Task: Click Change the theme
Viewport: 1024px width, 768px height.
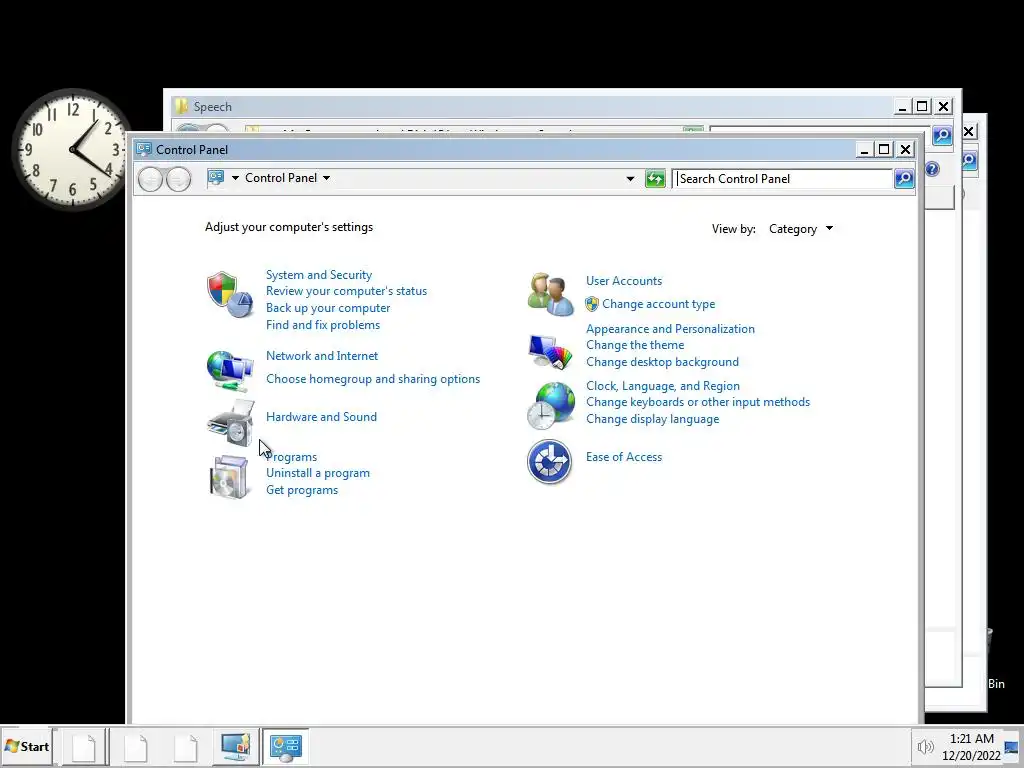Action: click(x=635, y=345)
